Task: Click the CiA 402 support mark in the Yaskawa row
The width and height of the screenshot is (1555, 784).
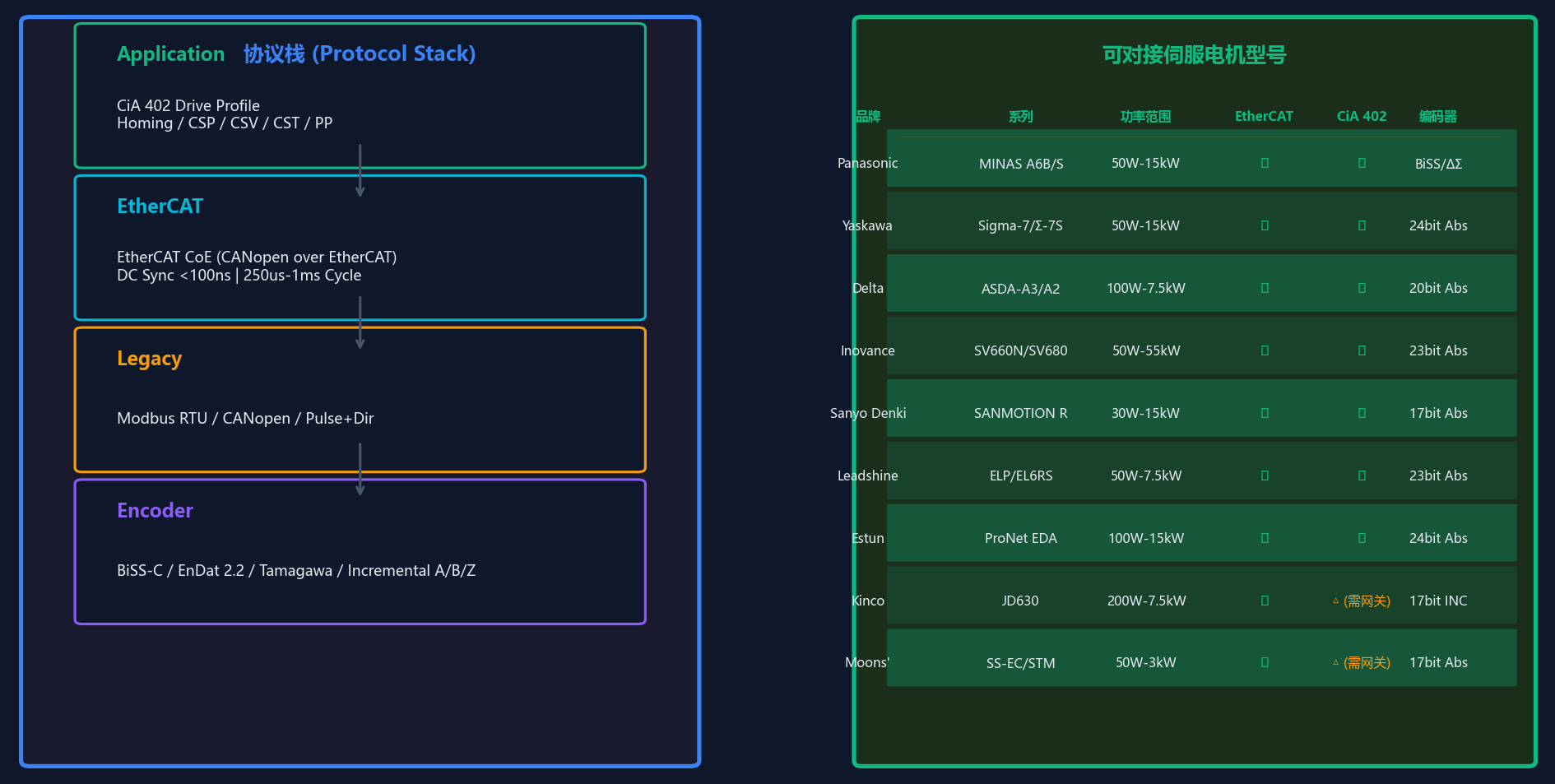Action: tap(1362, 225)
